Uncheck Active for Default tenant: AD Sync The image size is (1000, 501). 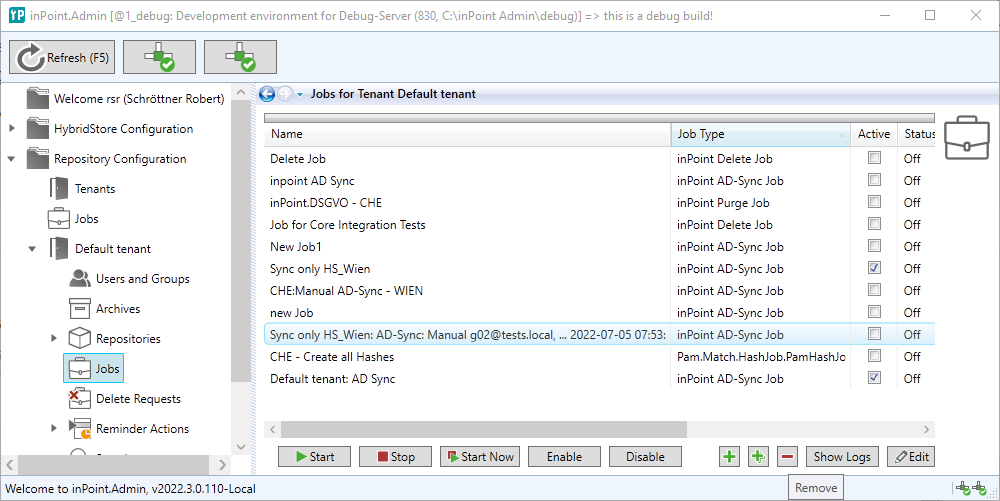pos(874,378)
